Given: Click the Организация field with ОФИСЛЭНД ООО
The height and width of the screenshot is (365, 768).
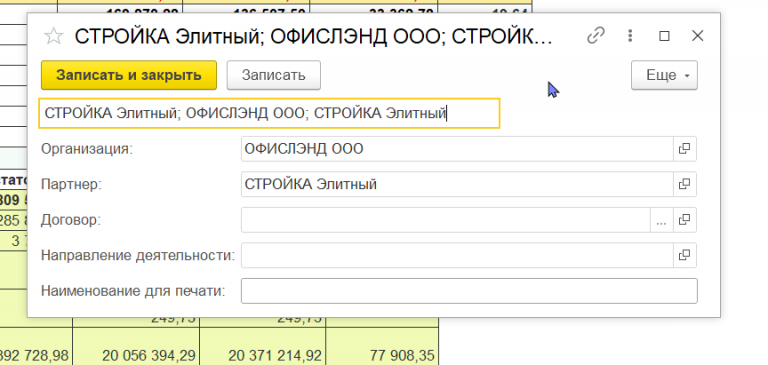Looking at the screenshot, I should click(x=457, y=149).
